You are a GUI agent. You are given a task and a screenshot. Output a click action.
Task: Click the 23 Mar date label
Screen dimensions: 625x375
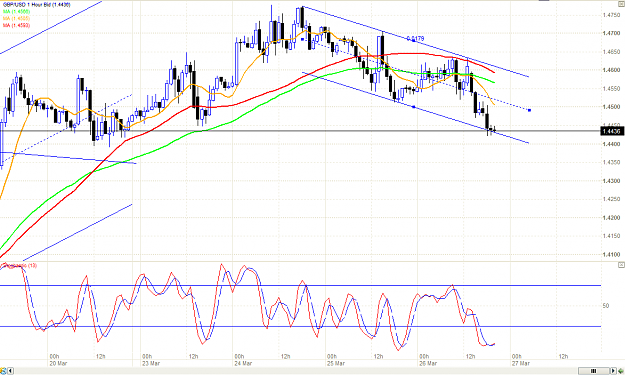pyautogui.click(x=151, y=363)
